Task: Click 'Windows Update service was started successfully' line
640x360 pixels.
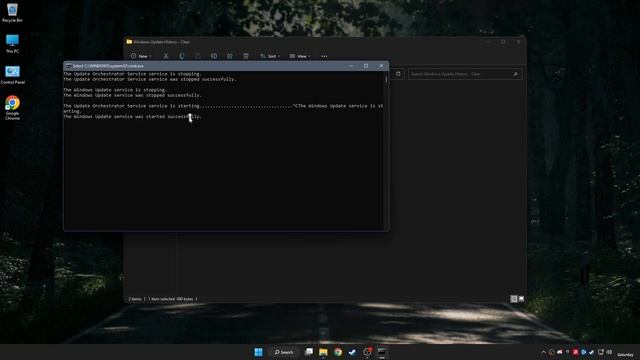Action: 132,116
